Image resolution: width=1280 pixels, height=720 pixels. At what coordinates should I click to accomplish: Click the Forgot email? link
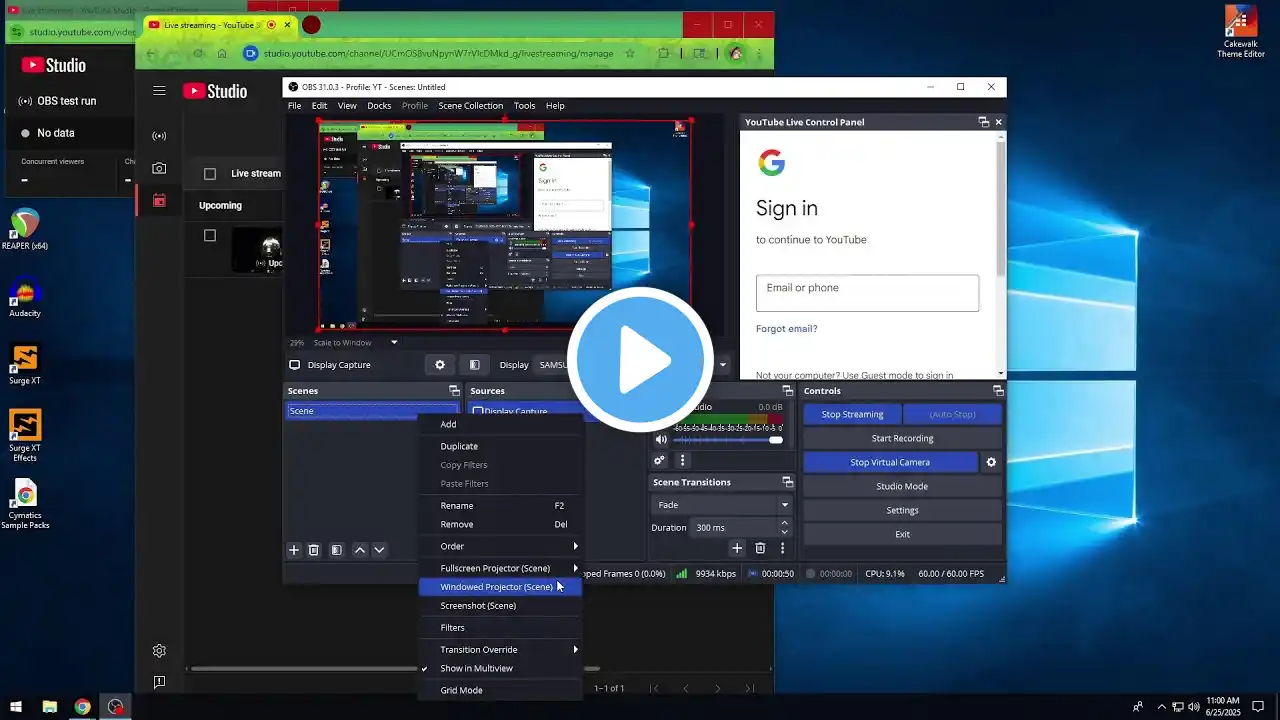point(787,329)
